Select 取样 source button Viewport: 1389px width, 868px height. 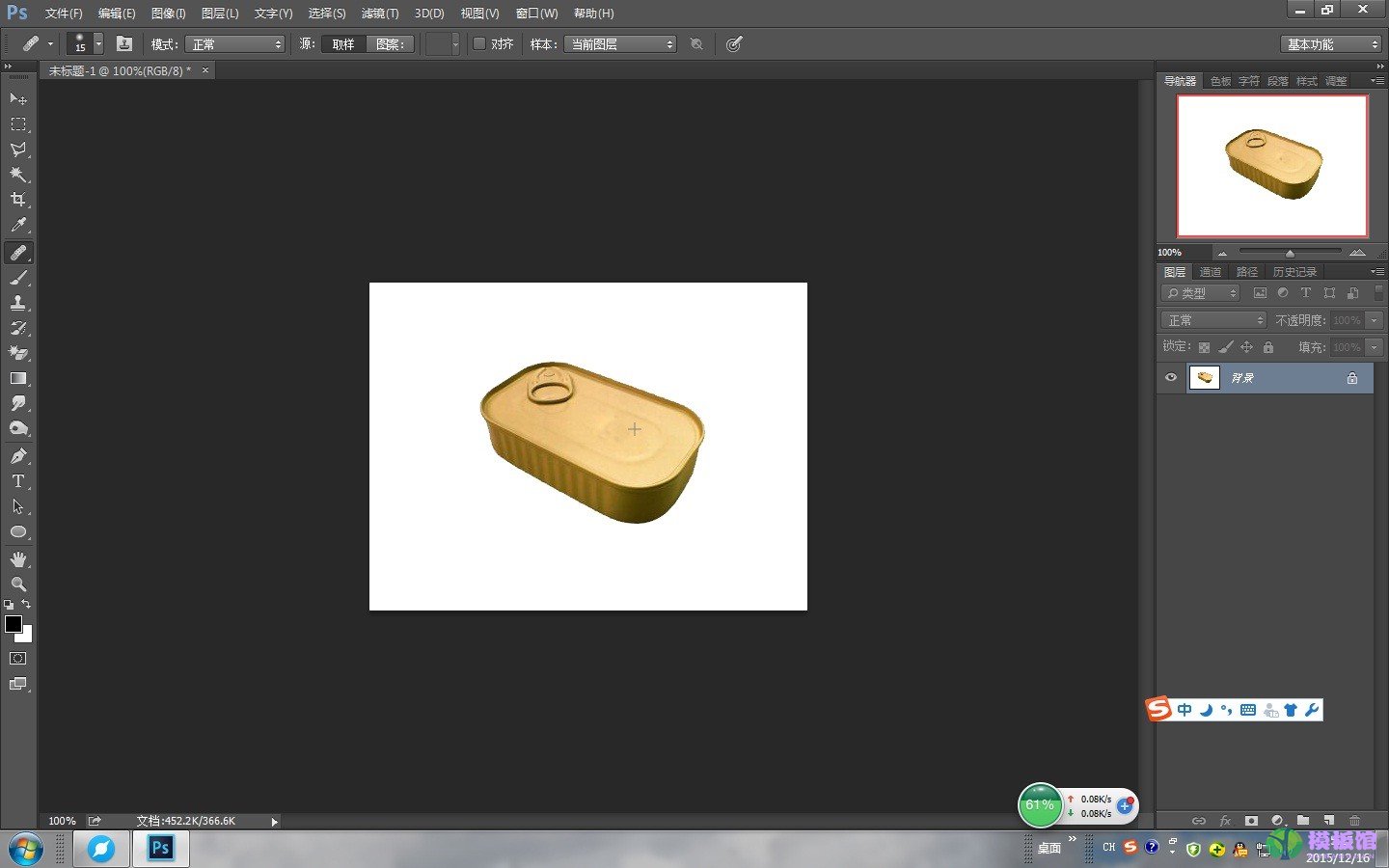coord(343,44)
